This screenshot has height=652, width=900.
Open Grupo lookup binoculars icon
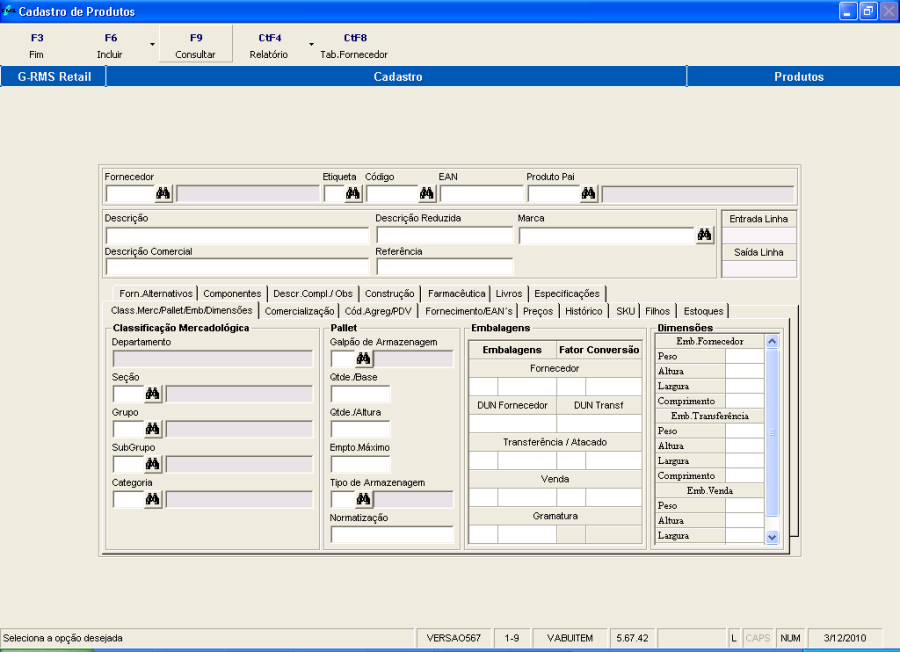coord(153,429)
